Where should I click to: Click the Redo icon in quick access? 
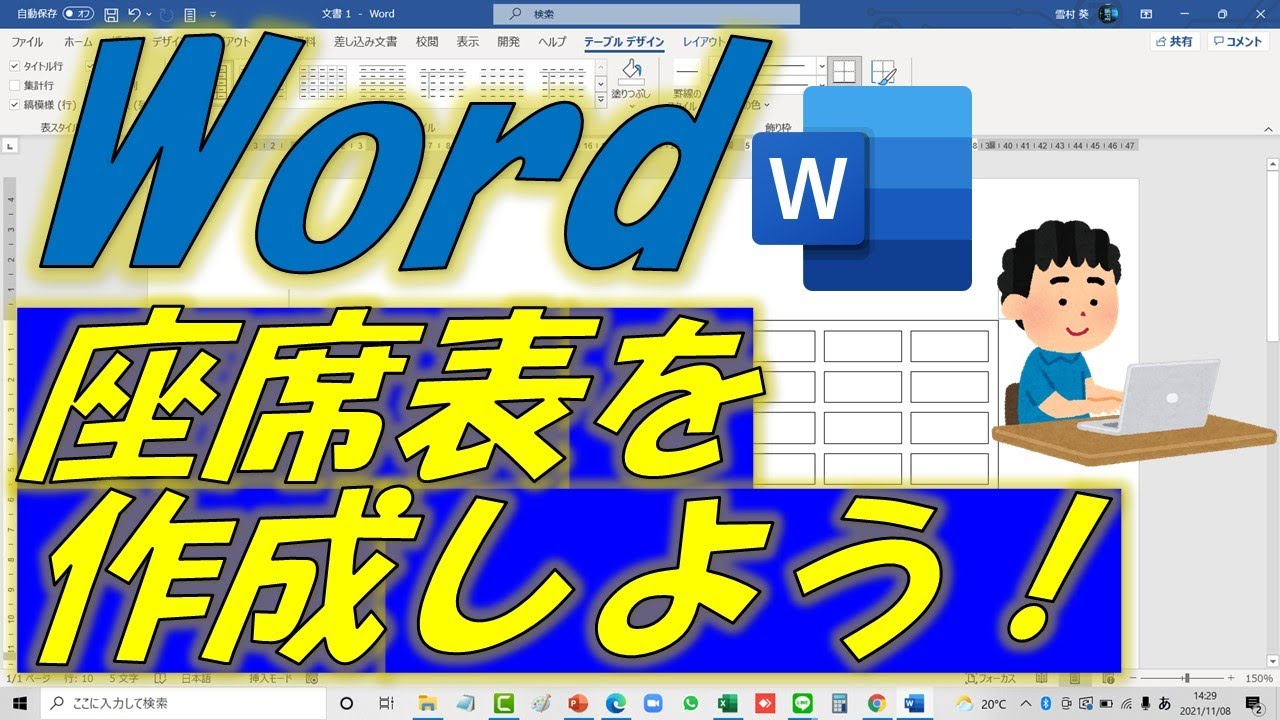(166, 14)
